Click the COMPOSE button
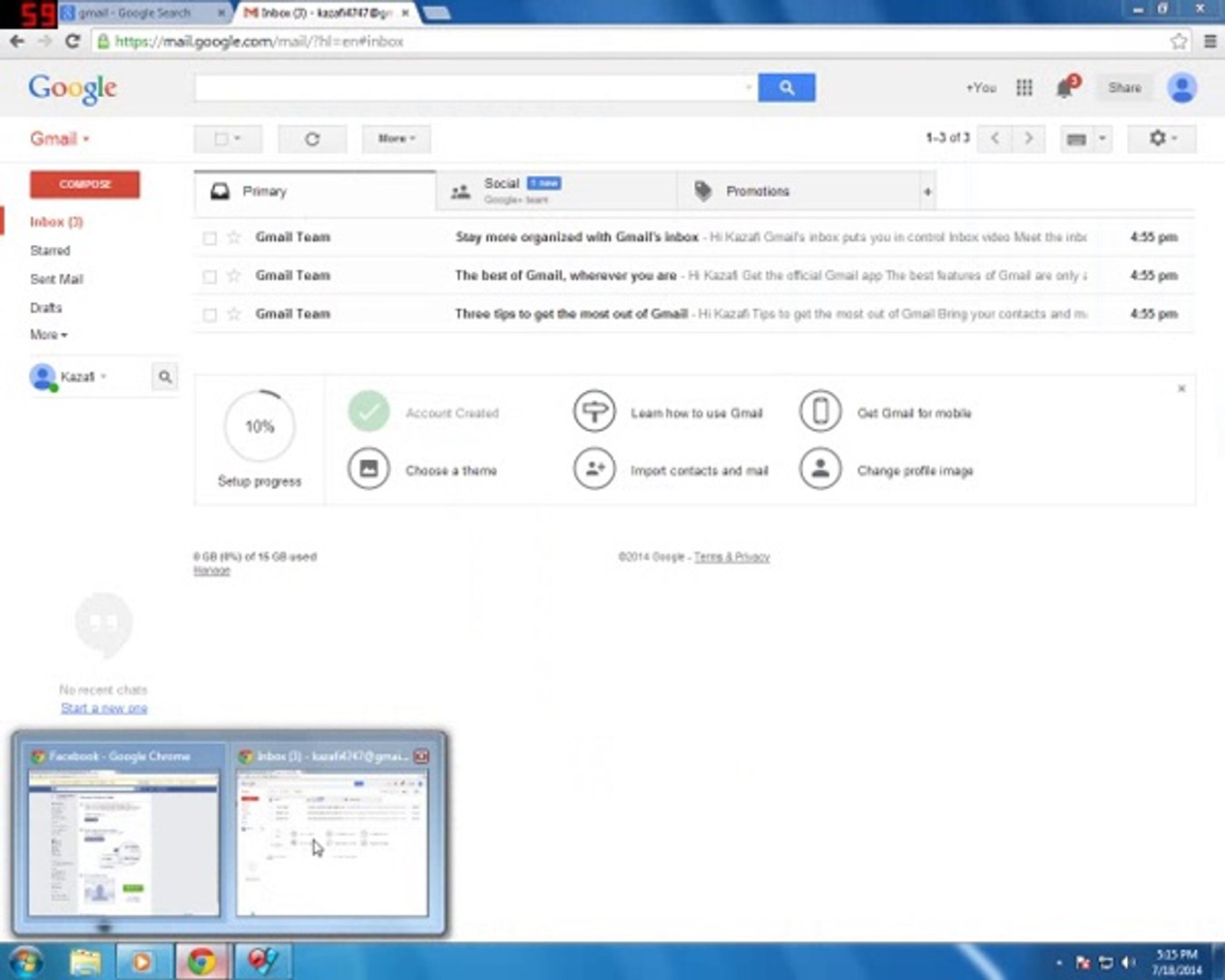 pyautogui.click(x=84, y=184)
